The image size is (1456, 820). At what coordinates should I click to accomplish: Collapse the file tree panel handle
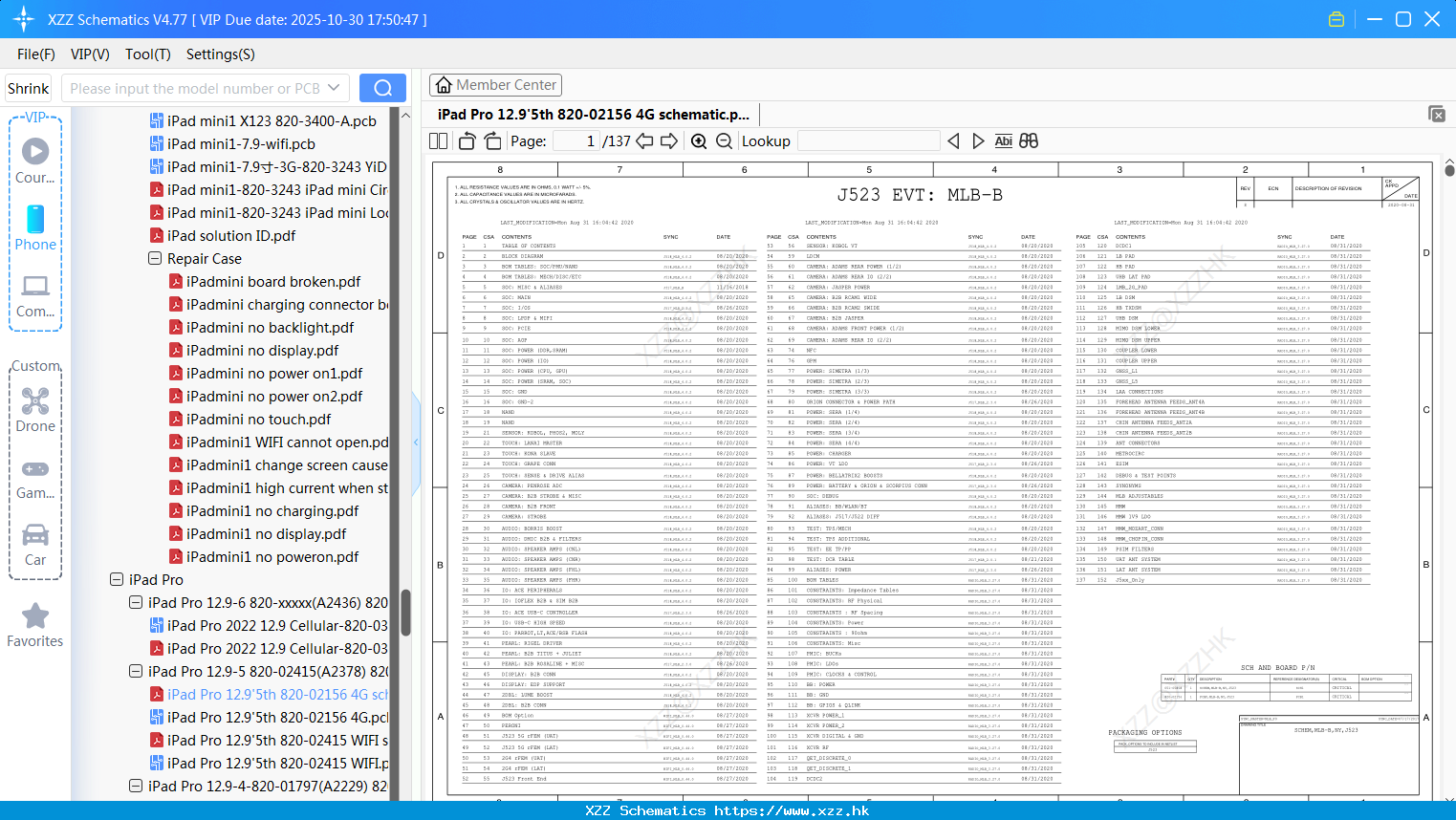pos(416,442)
